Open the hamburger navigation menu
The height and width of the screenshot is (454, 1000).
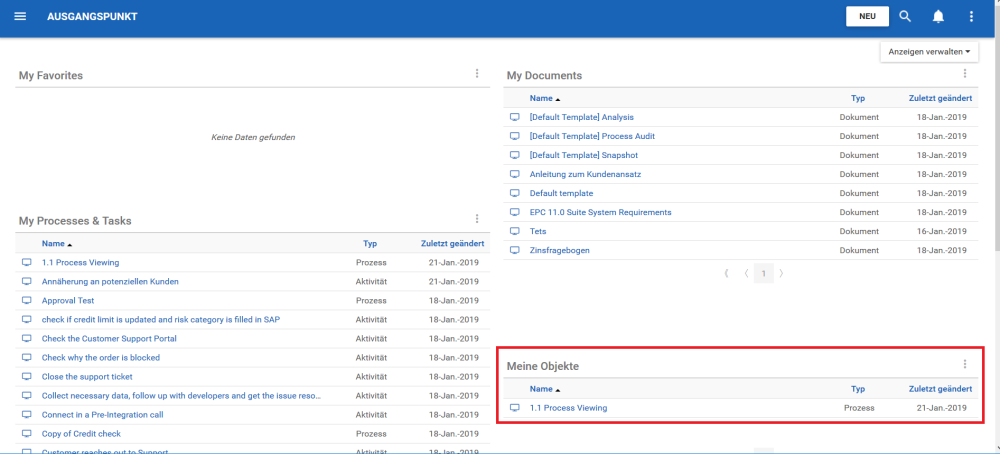(20, 17)
